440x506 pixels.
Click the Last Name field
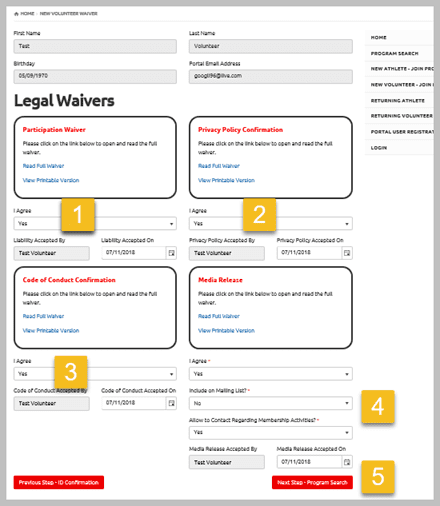click(271, 46)
